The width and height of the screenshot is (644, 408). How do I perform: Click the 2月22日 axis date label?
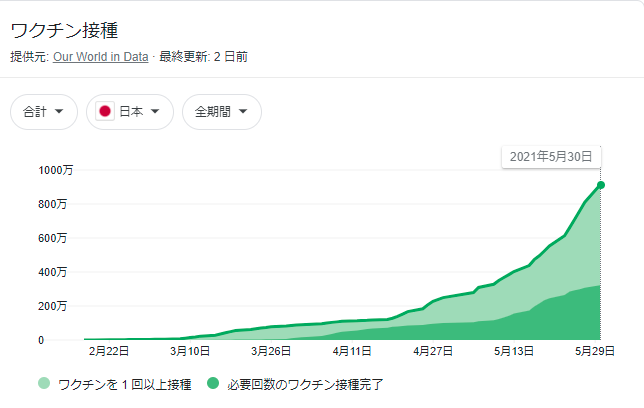point(108,352)
